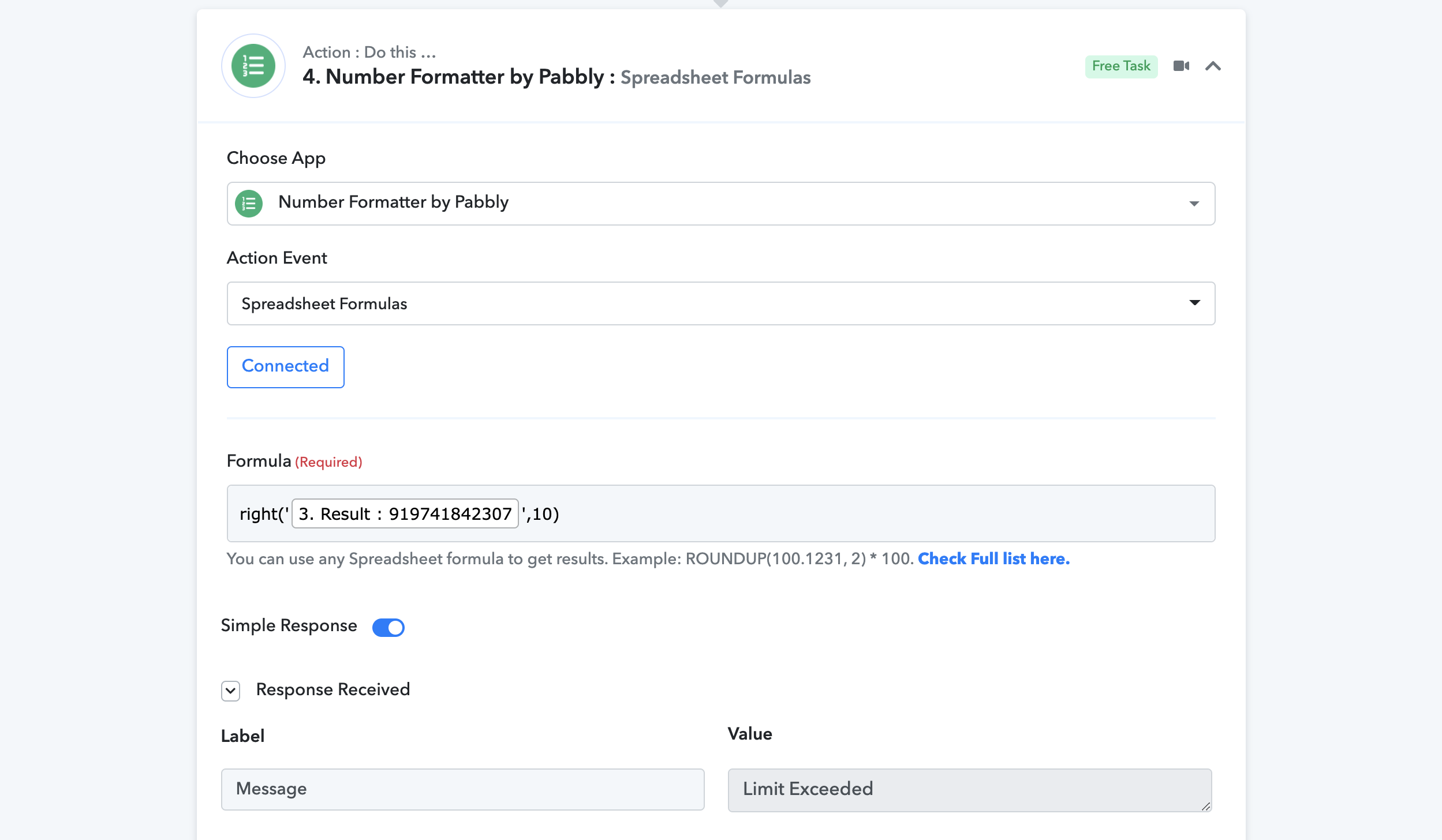Click the Number Formatter app icon in header

253,66
